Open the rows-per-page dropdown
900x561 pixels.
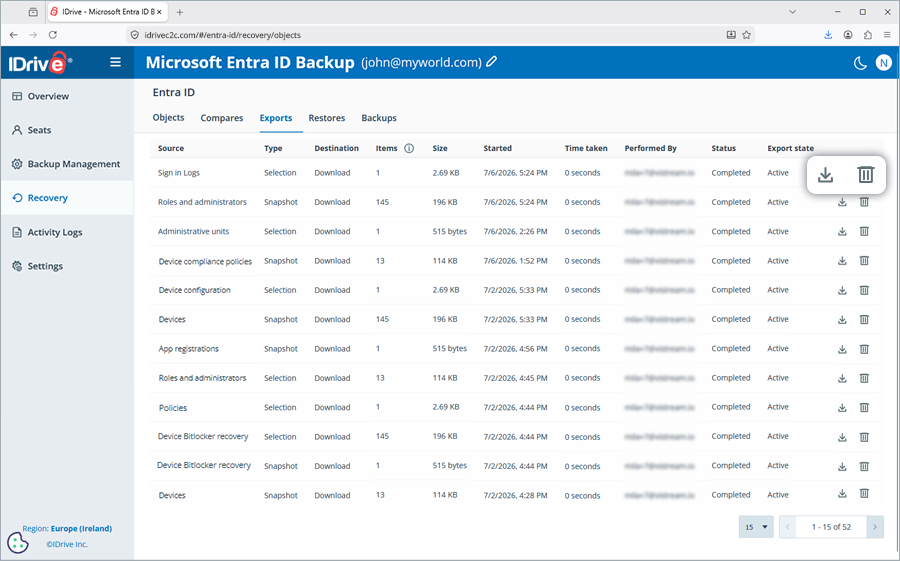coord(756,527)
